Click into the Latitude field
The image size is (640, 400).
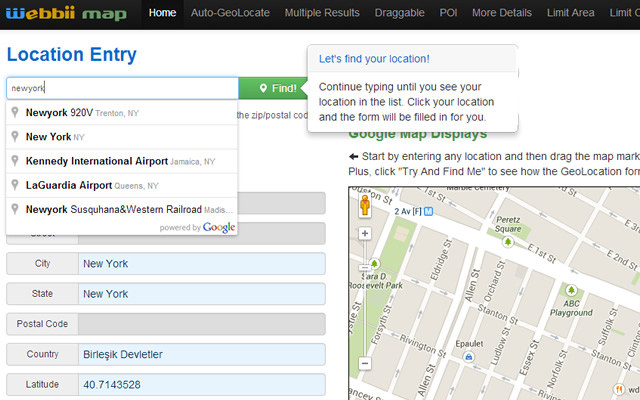point(201,385)
